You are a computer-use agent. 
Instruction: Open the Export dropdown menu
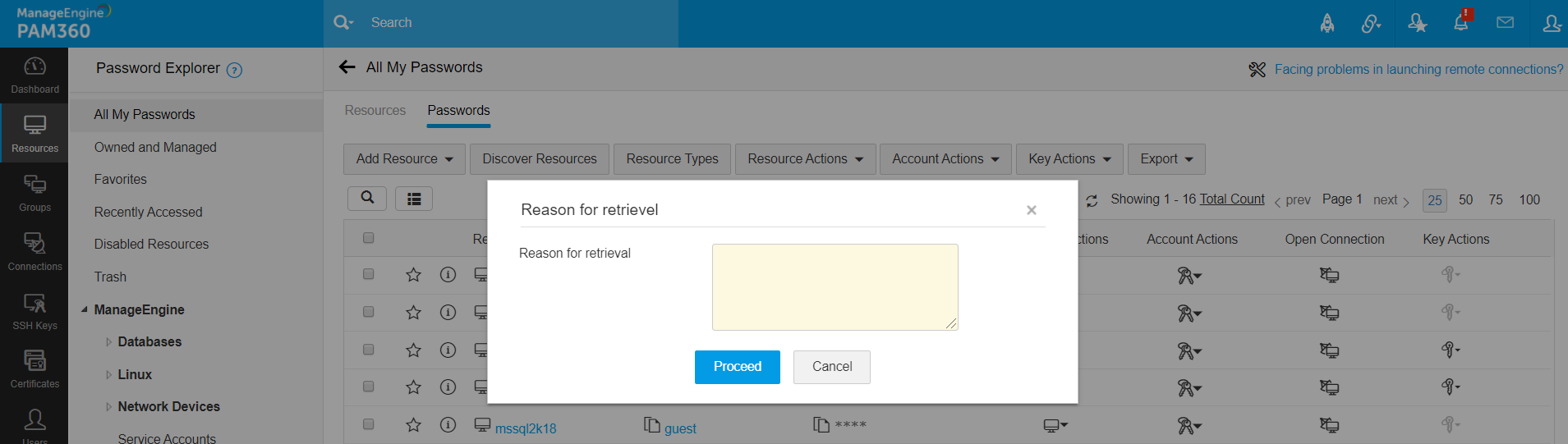click(1166, 159)
